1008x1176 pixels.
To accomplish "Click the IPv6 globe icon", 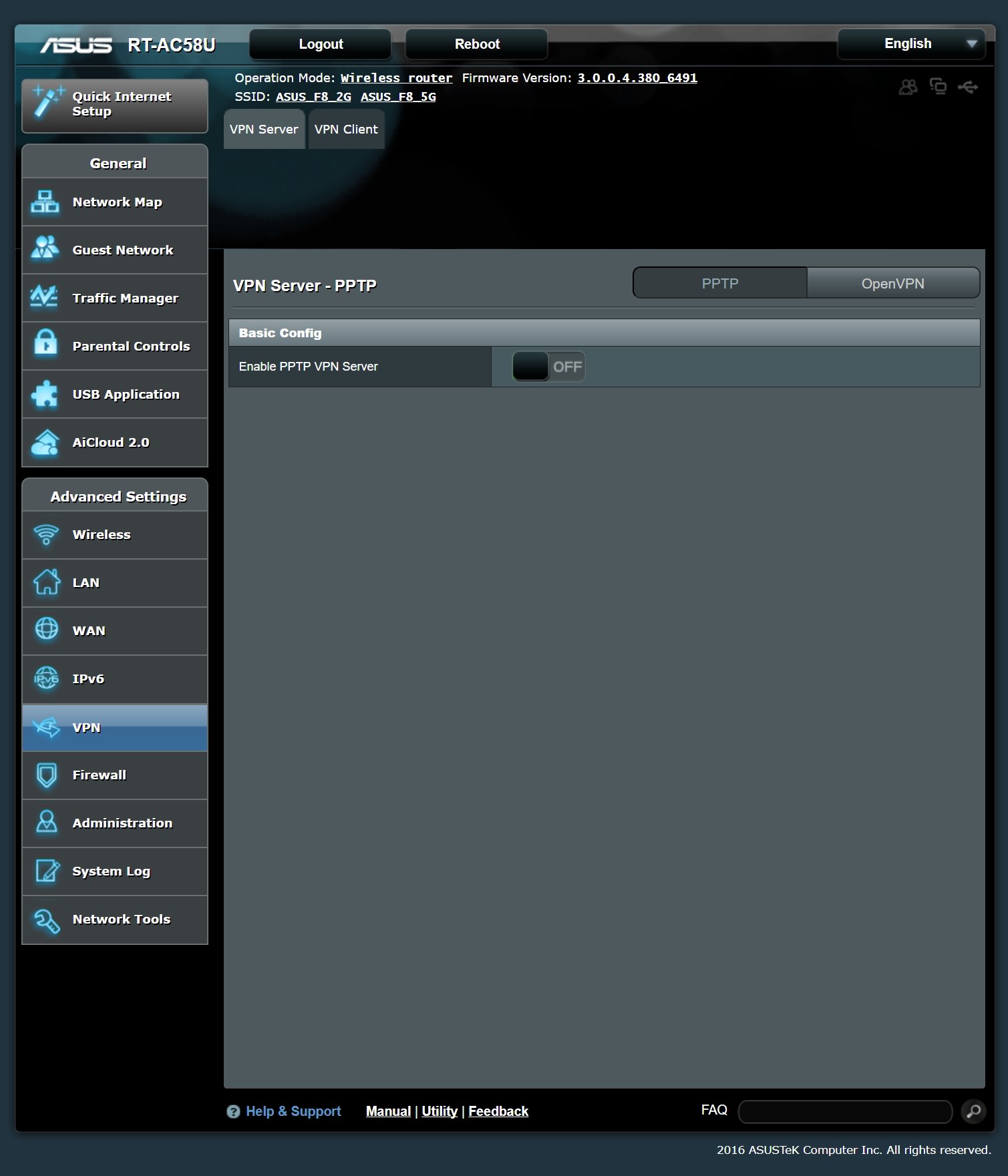I will (46, 678).
